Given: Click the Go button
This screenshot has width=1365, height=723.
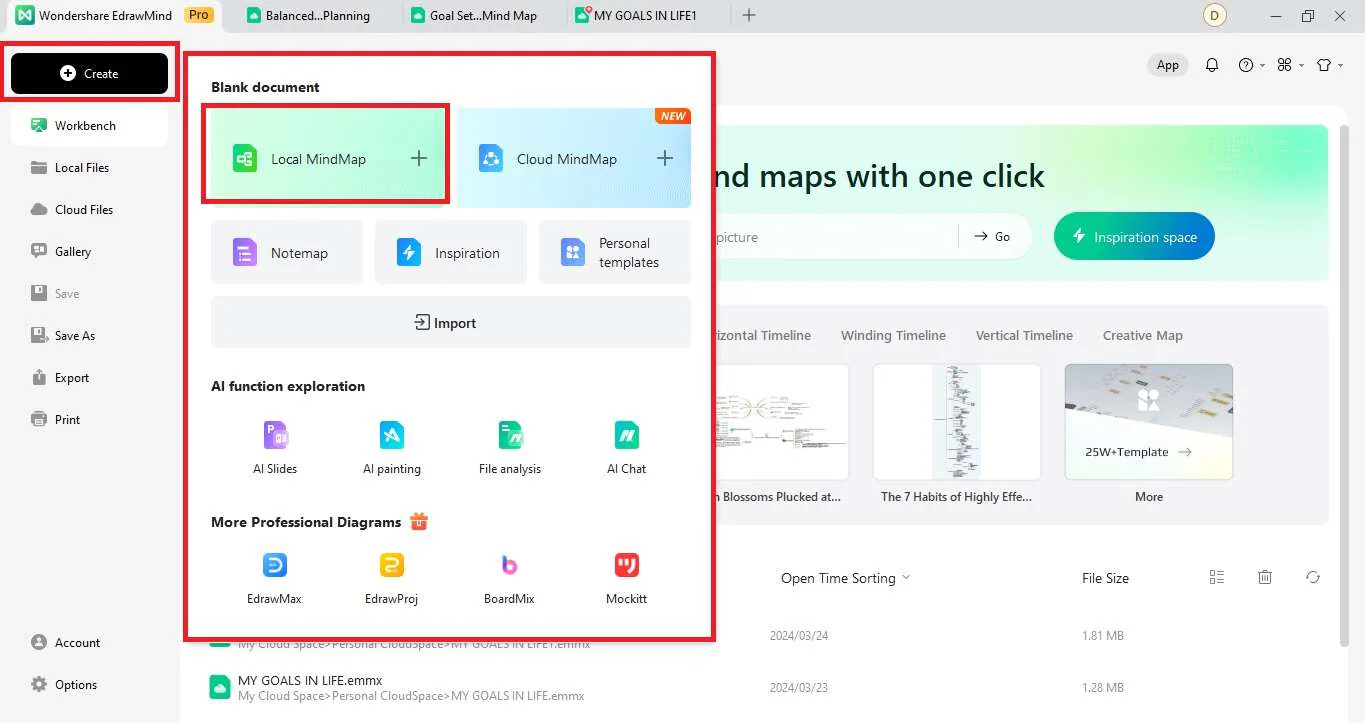Looking at the screenshot, I should tap(993, 237).
